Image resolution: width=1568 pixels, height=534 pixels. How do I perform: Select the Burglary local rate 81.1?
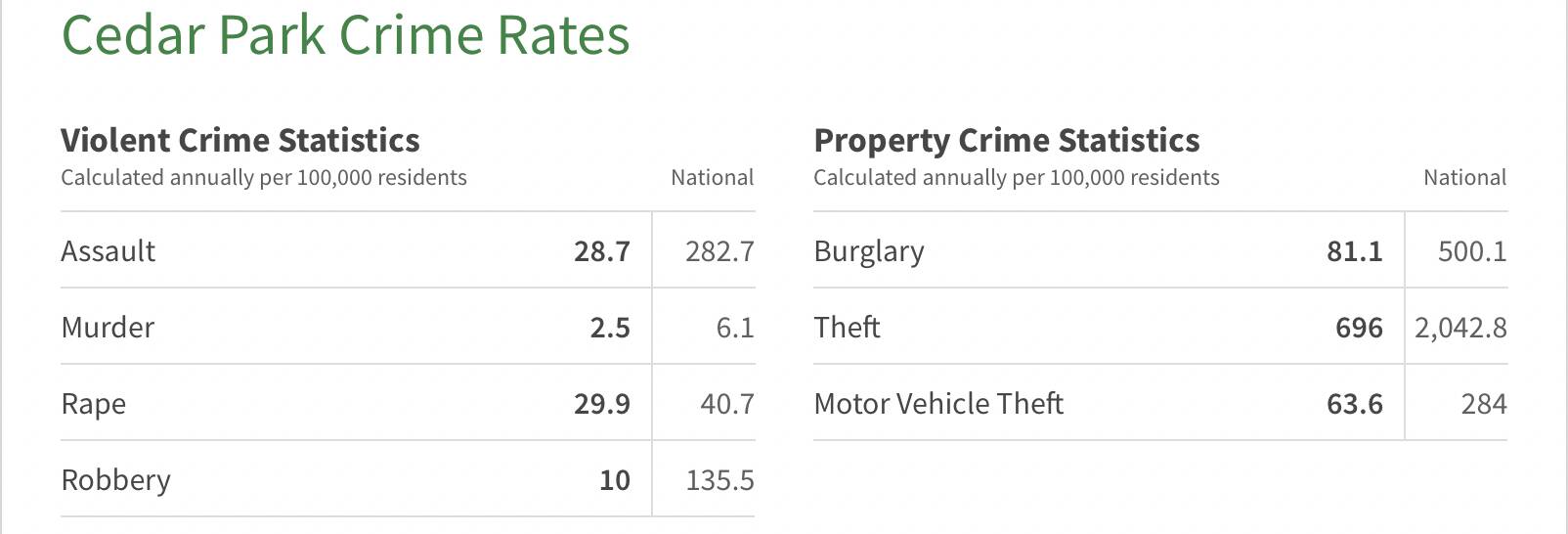tap(1354, 251)
